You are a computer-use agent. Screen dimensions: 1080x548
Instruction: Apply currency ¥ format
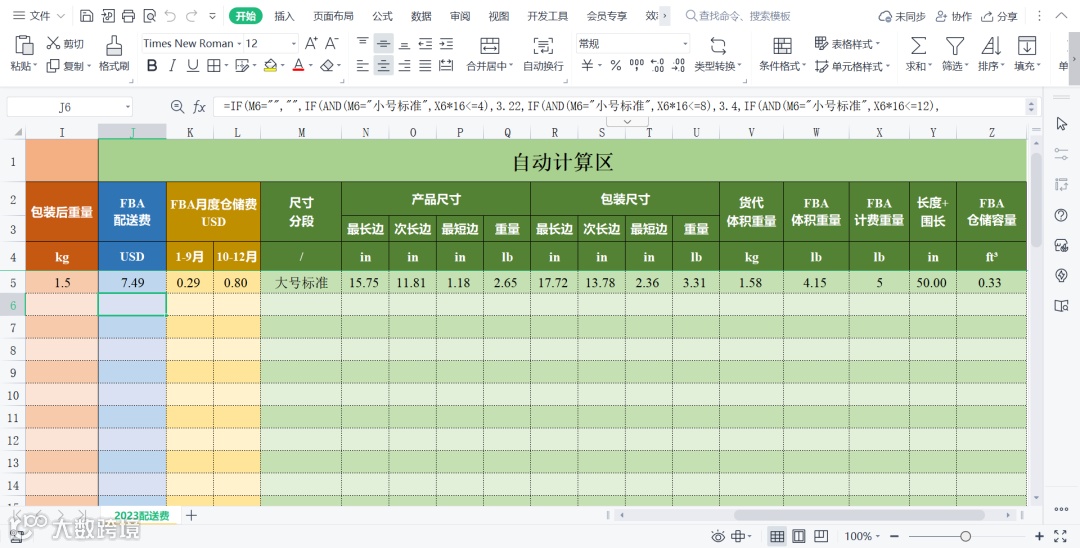click(x=587, y=65)
